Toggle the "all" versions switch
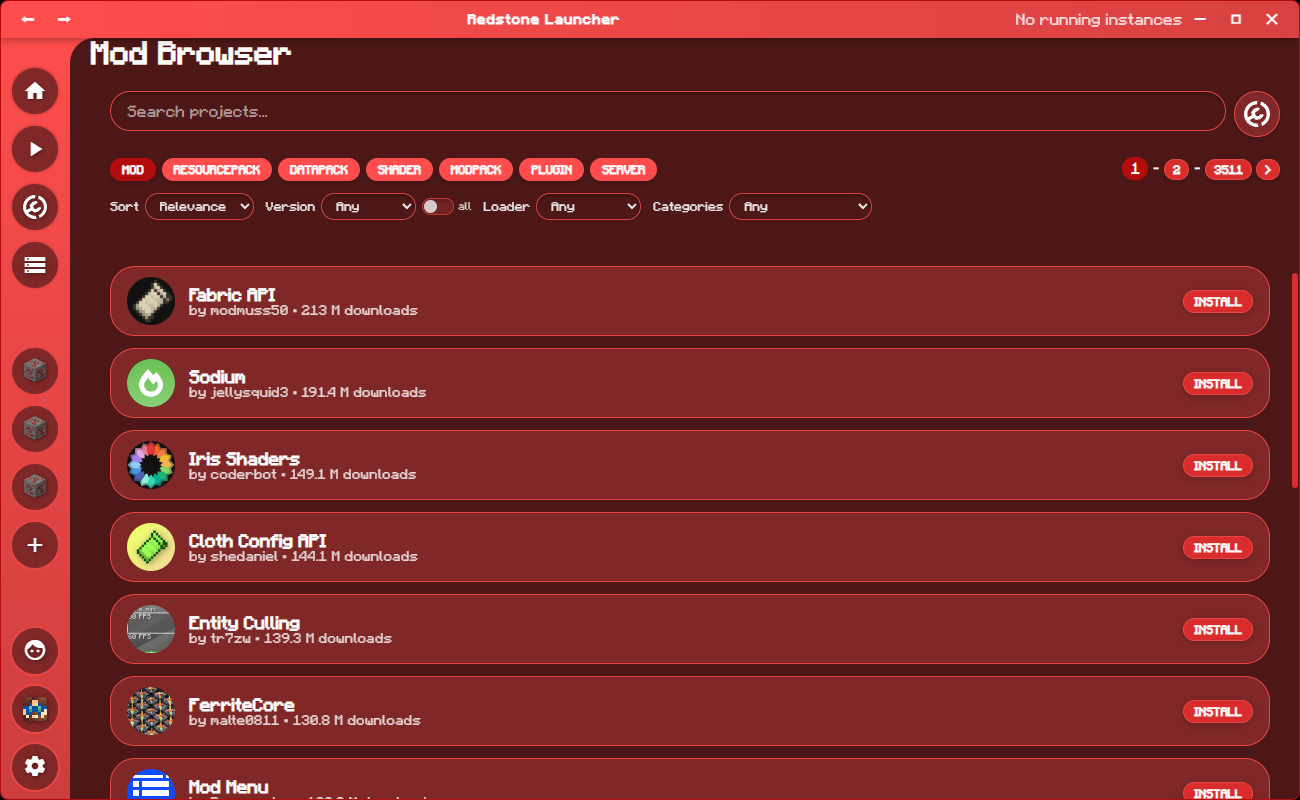Screen dimensions: 1300x800 click(x=437, y=207)
